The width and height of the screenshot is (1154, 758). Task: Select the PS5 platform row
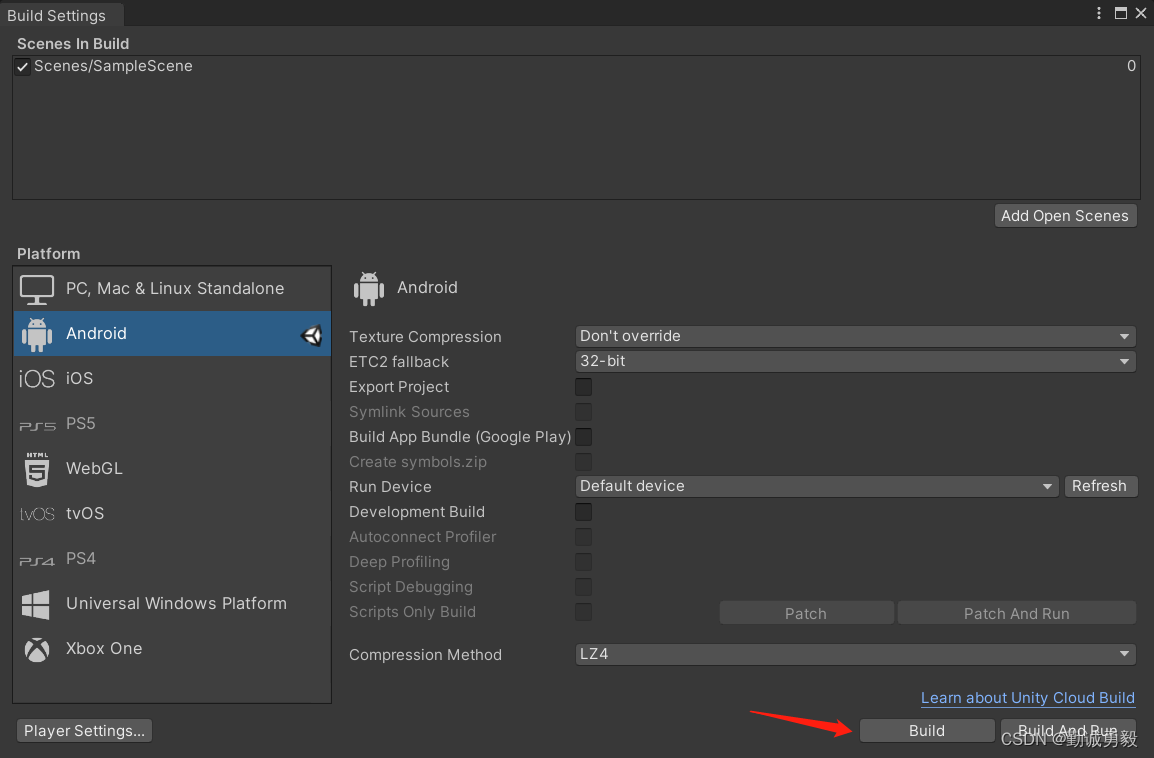(x=172, y=424)
